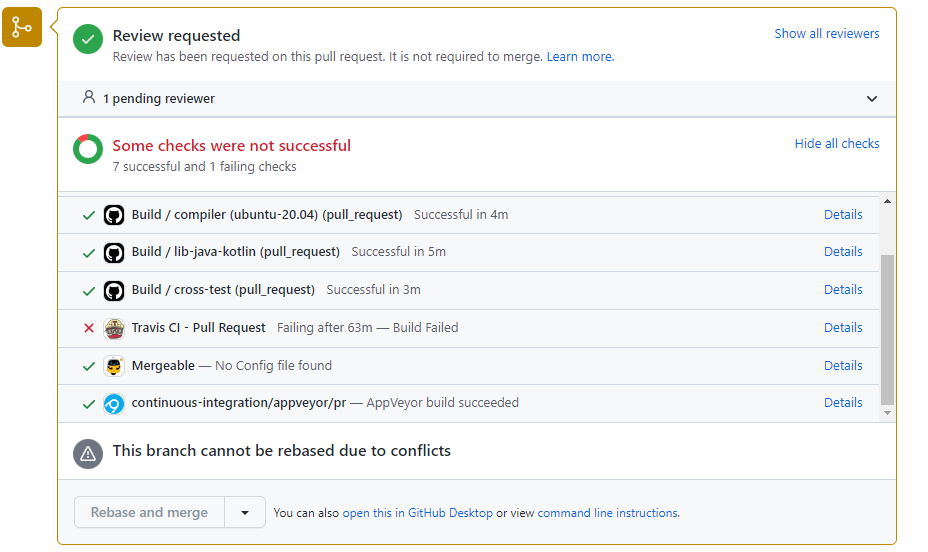
Task: Click Mergeable check name text
Action: click(x=163, y=366)
